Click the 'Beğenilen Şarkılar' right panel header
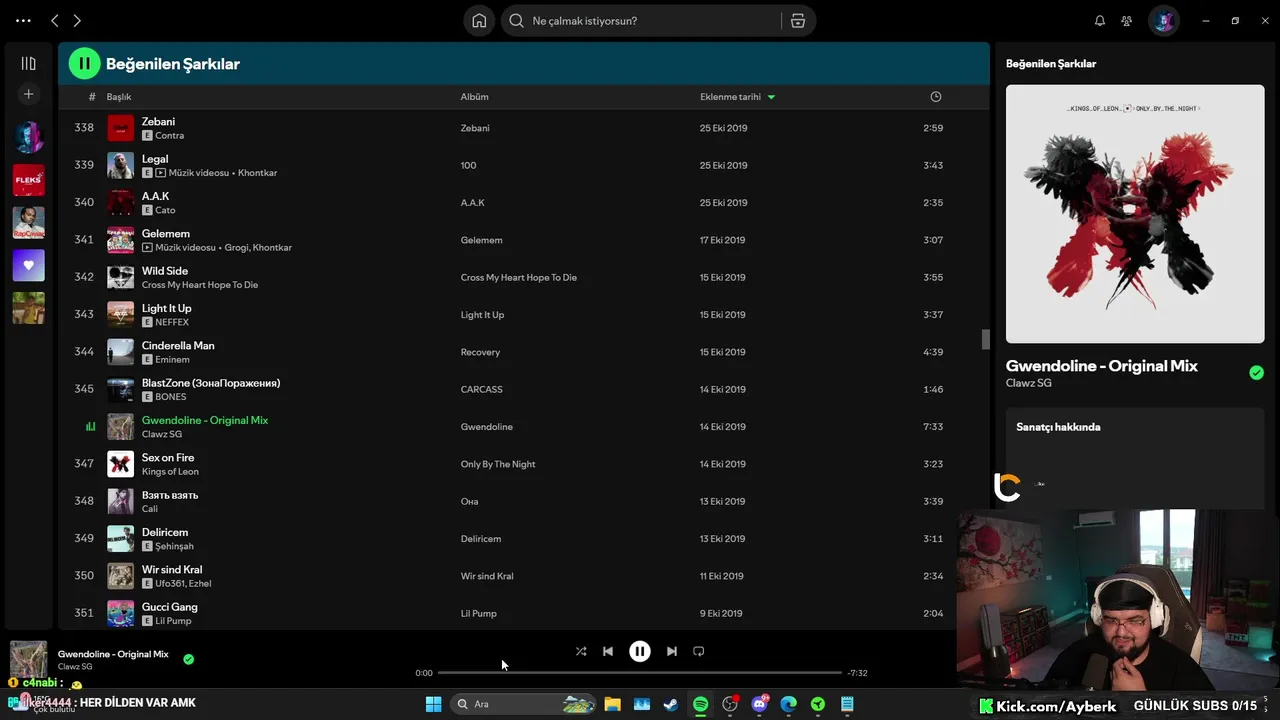The width and height of the screenshot is (1280, 720). pos(1051,63)
